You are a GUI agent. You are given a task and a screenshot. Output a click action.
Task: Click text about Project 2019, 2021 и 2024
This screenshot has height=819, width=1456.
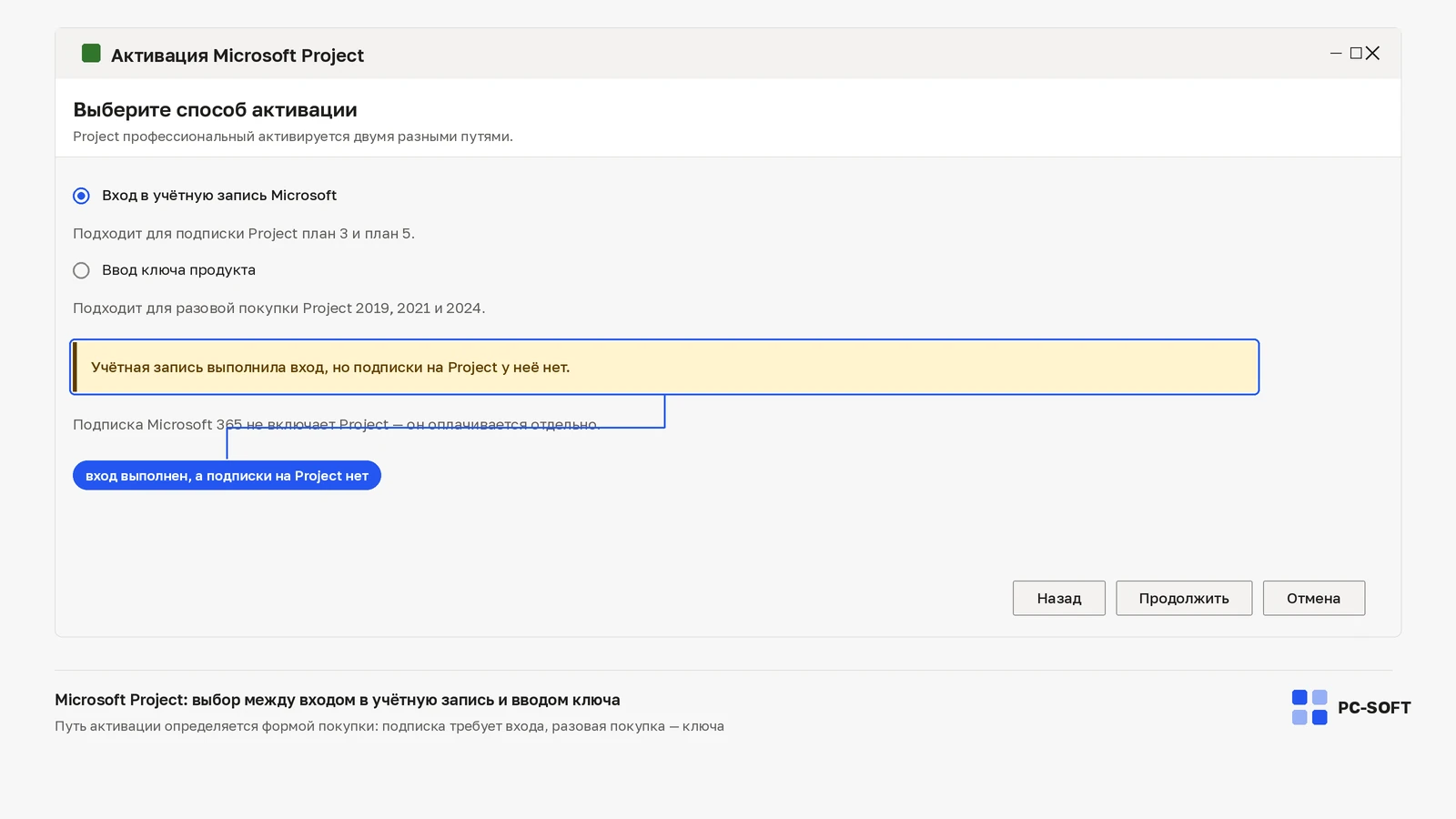278,308
